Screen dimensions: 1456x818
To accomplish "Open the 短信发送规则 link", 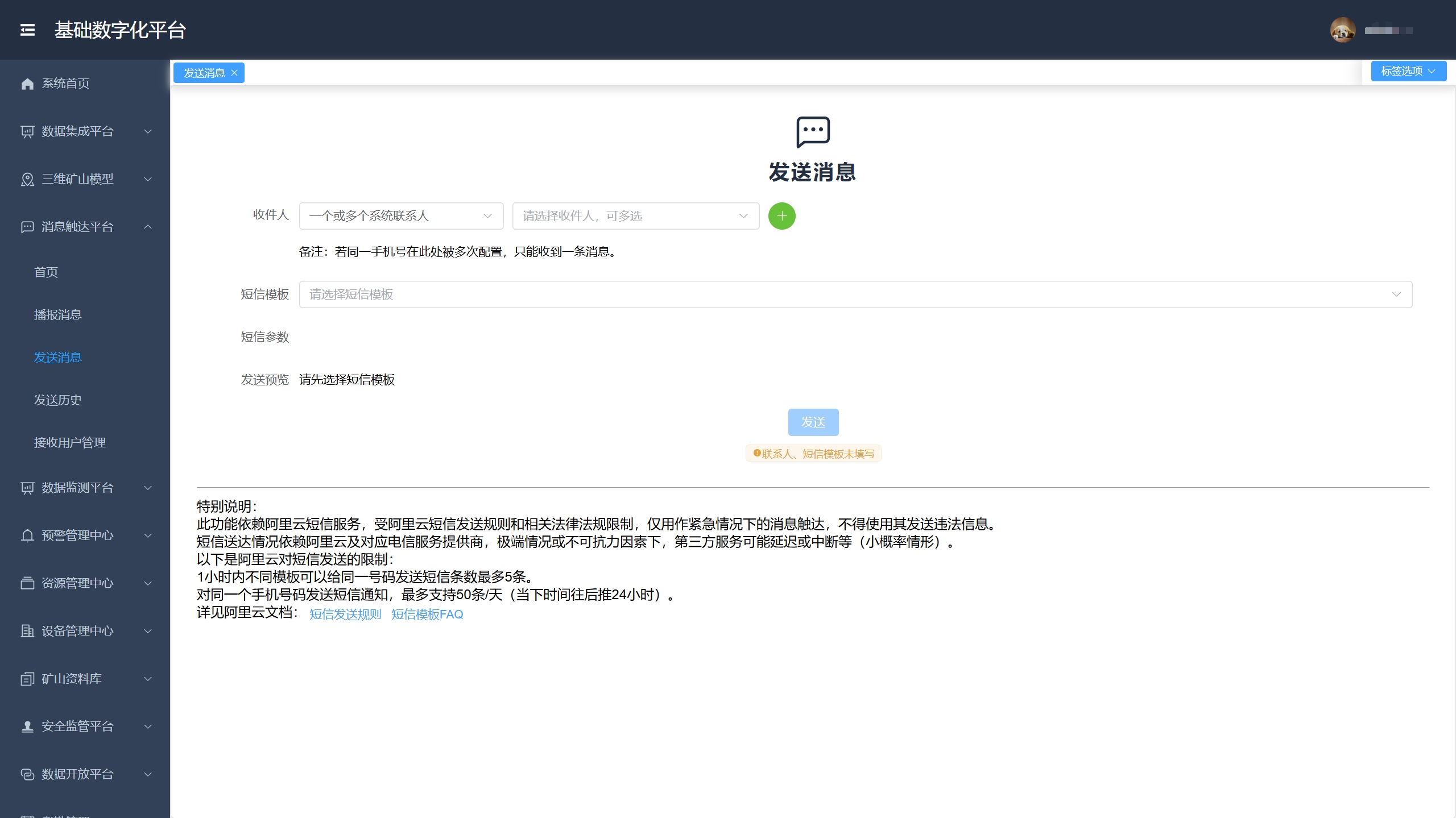I will pyautogui.click(x=345, y=614).
